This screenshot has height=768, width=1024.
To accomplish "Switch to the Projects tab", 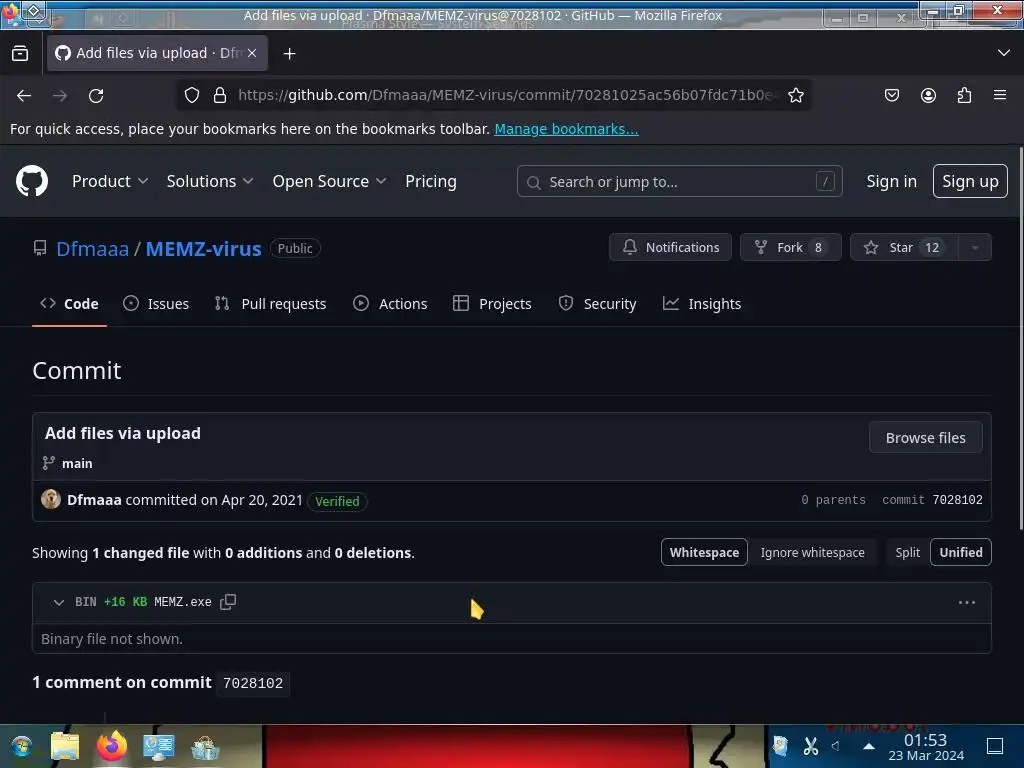I will pos(492,304).
